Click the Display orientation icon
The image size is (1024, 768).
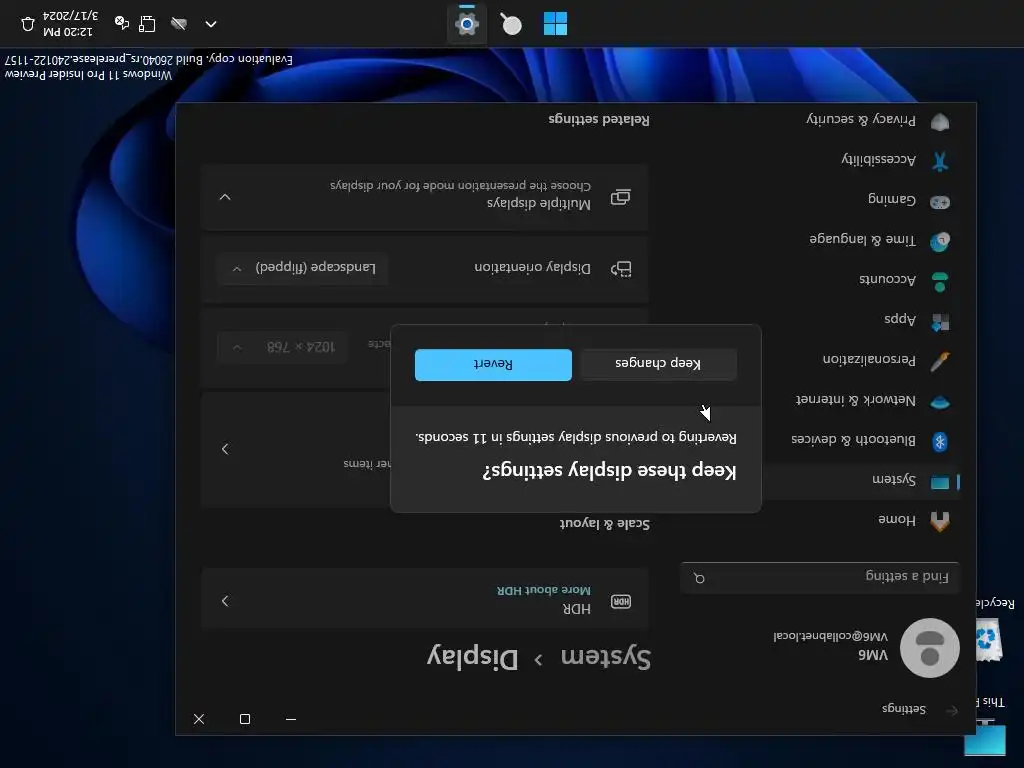coord(620,268)
